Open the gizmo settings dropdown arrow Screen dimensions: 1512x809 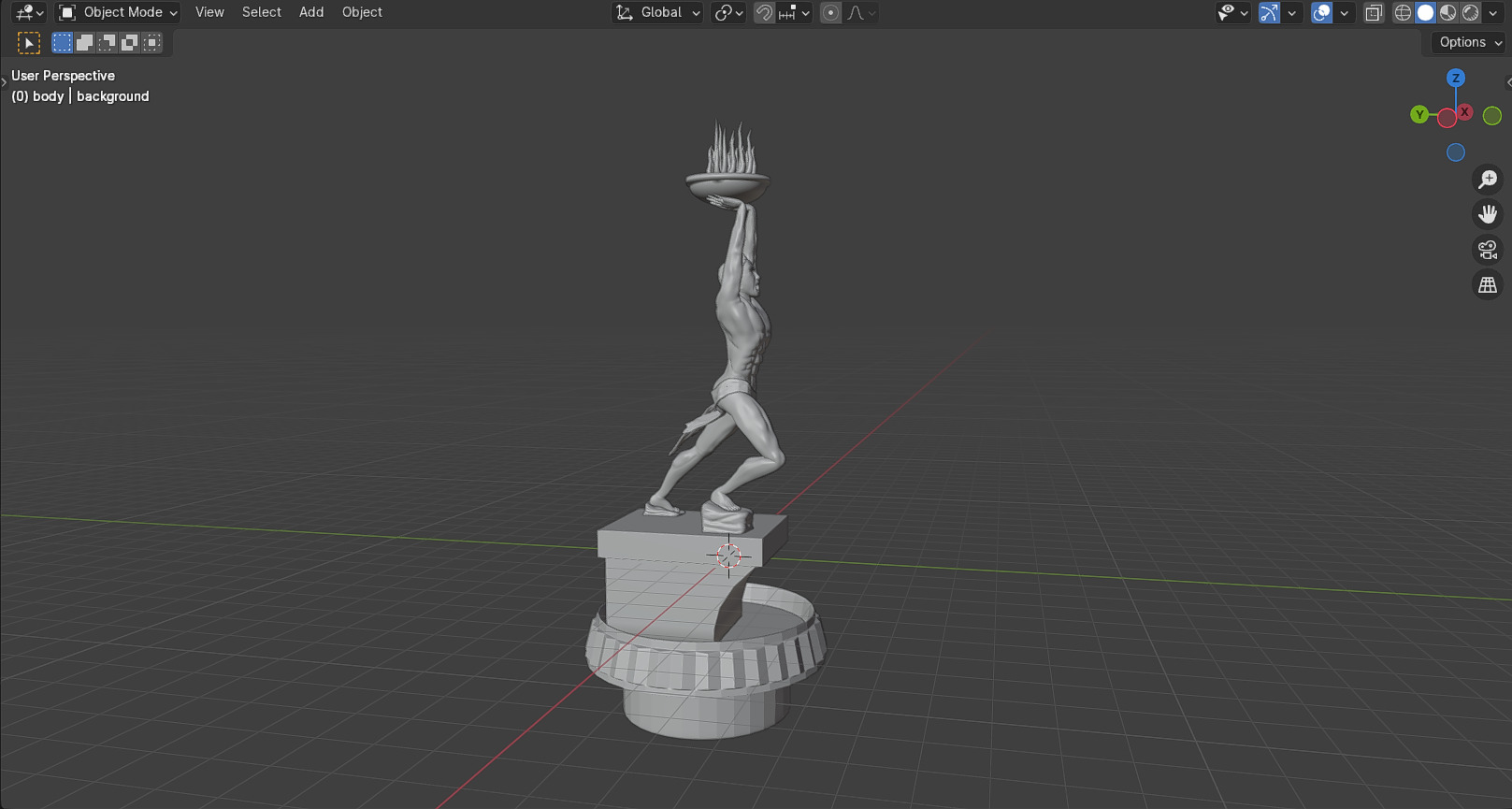[1291, 12]
